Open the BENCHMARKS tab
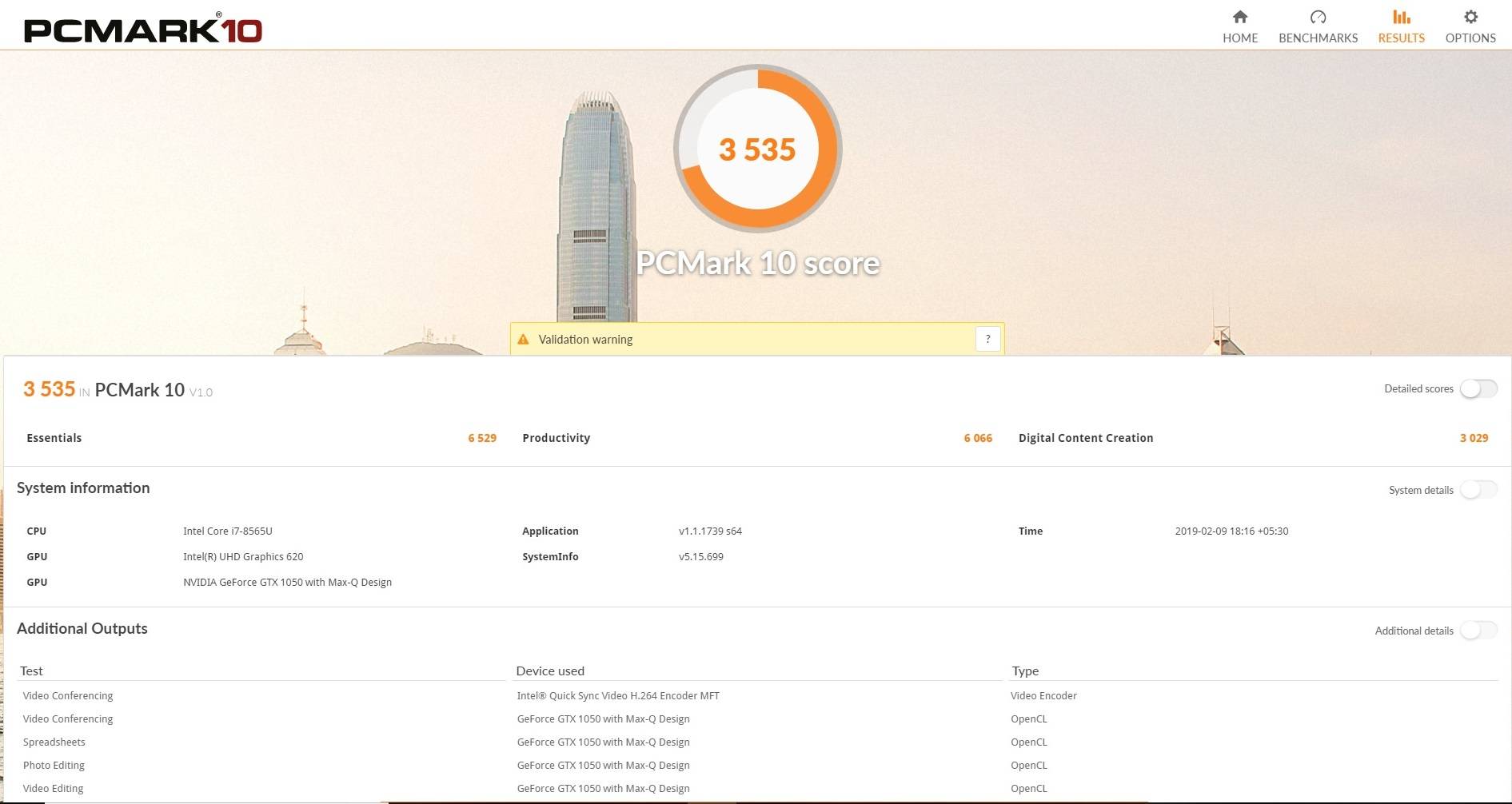 click(1318, 27)
